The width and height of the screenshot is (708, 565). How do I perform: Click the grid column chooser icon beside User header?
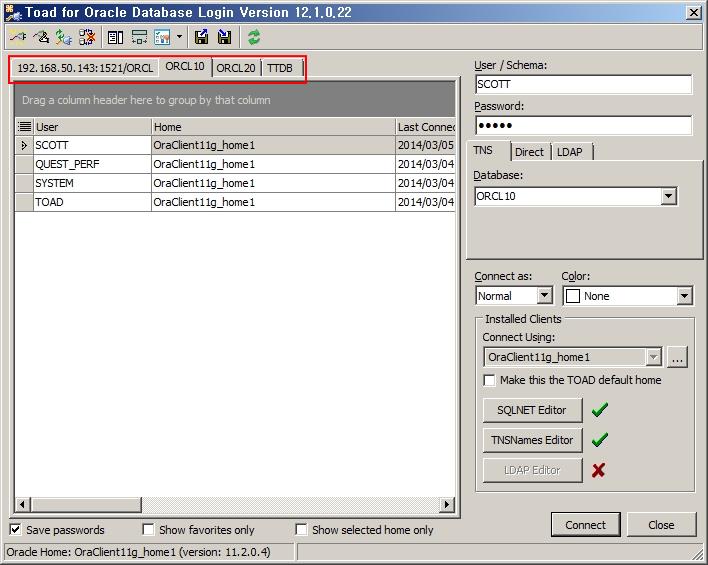(25, 127)
